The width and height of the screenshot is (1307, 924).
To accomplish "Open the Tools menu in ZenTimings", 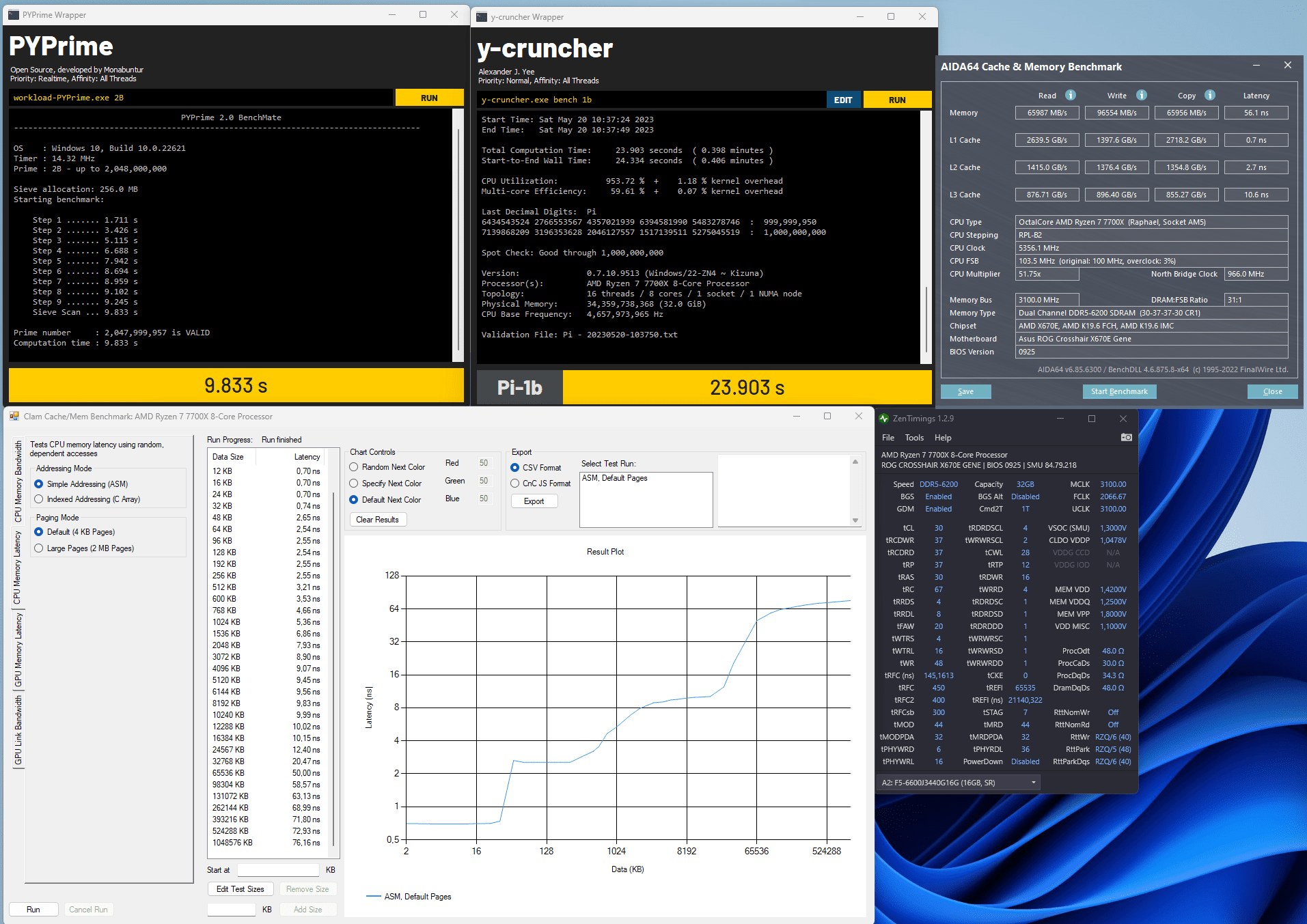I will point(914,438).
